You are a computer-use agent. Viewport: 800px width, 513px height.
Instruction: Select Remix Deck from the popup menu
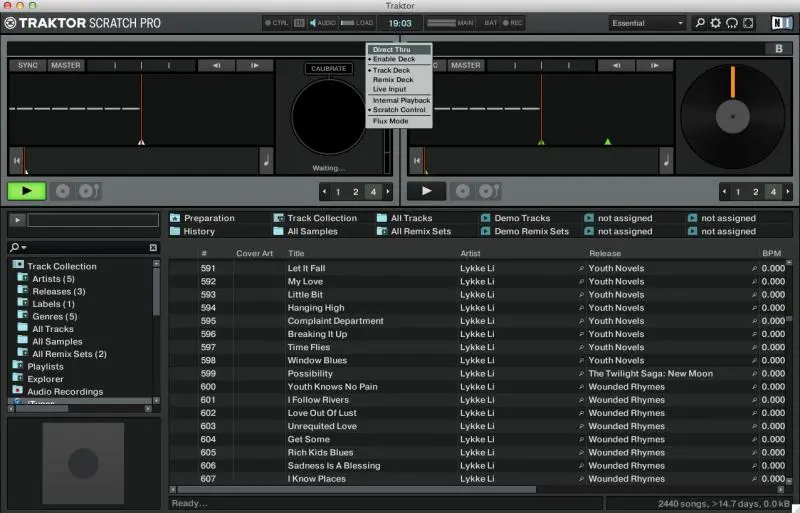[392, 80]
